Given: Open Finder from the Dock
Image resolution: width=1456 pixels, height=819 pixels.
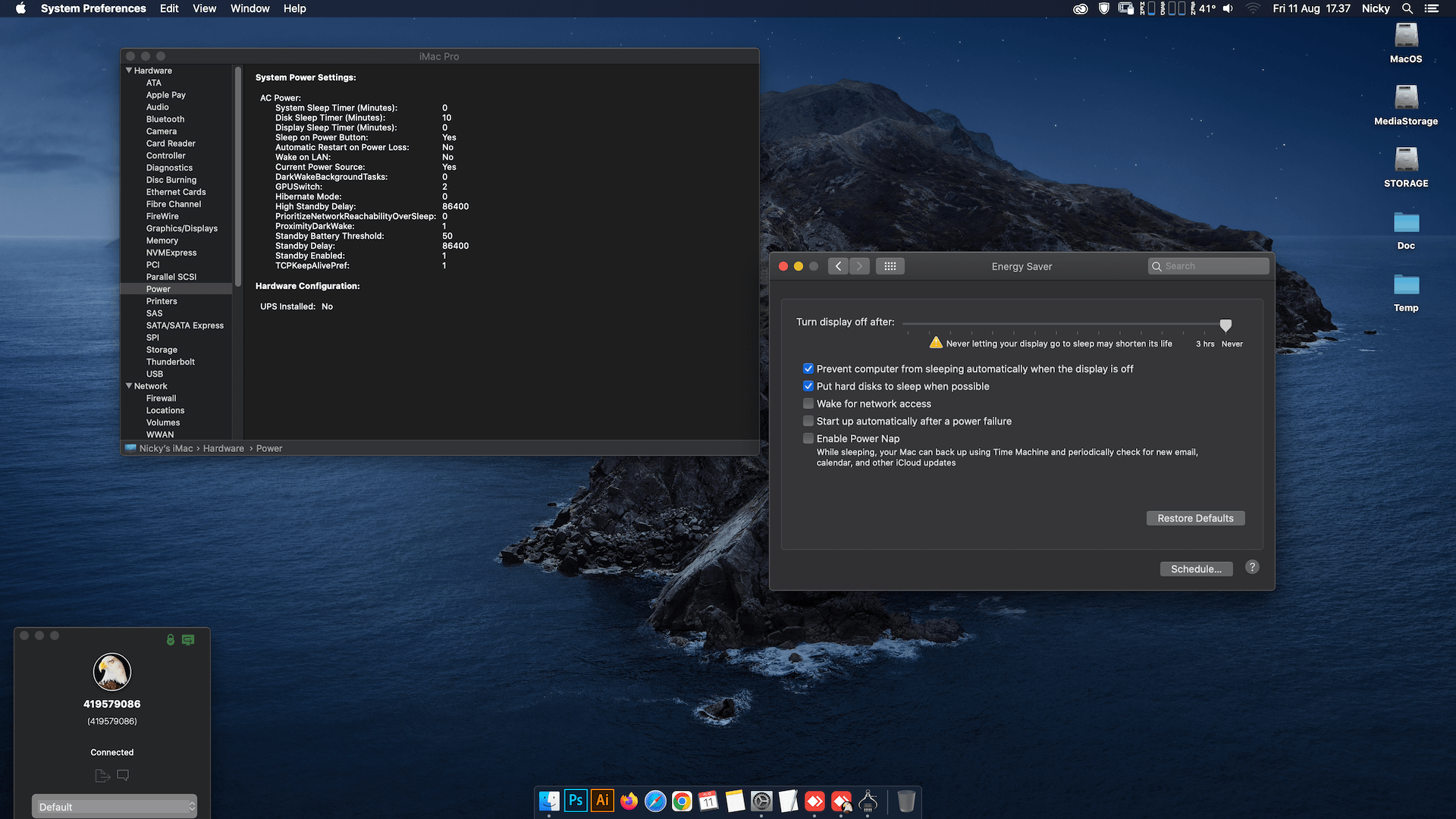Looking at the screenshot, I should coord(549,801).
